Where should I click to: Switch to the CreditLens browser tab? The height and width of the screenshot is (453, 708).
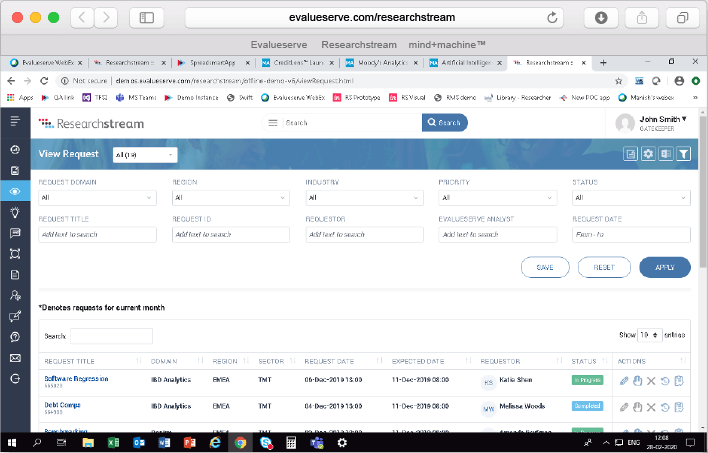(298, 63)
